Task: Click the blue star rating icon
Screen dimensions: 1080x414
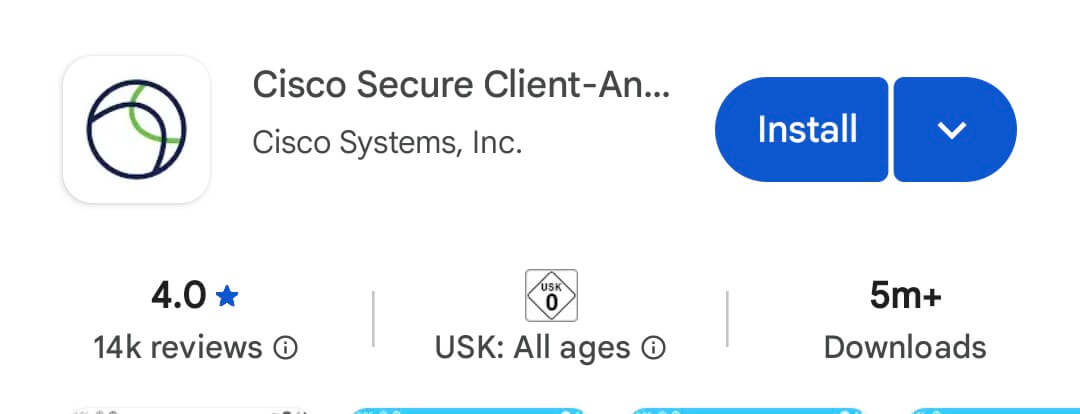Action: click(x=227, y=296)
